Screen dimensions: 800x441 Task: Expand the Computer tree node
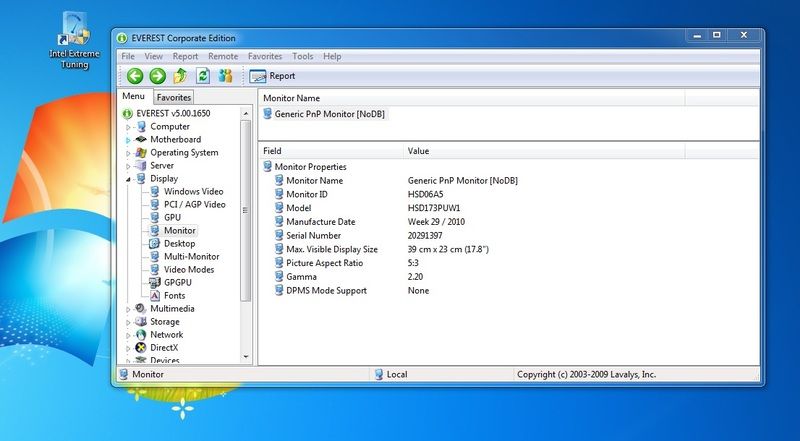pyautogui.click(x=128, y=127)
